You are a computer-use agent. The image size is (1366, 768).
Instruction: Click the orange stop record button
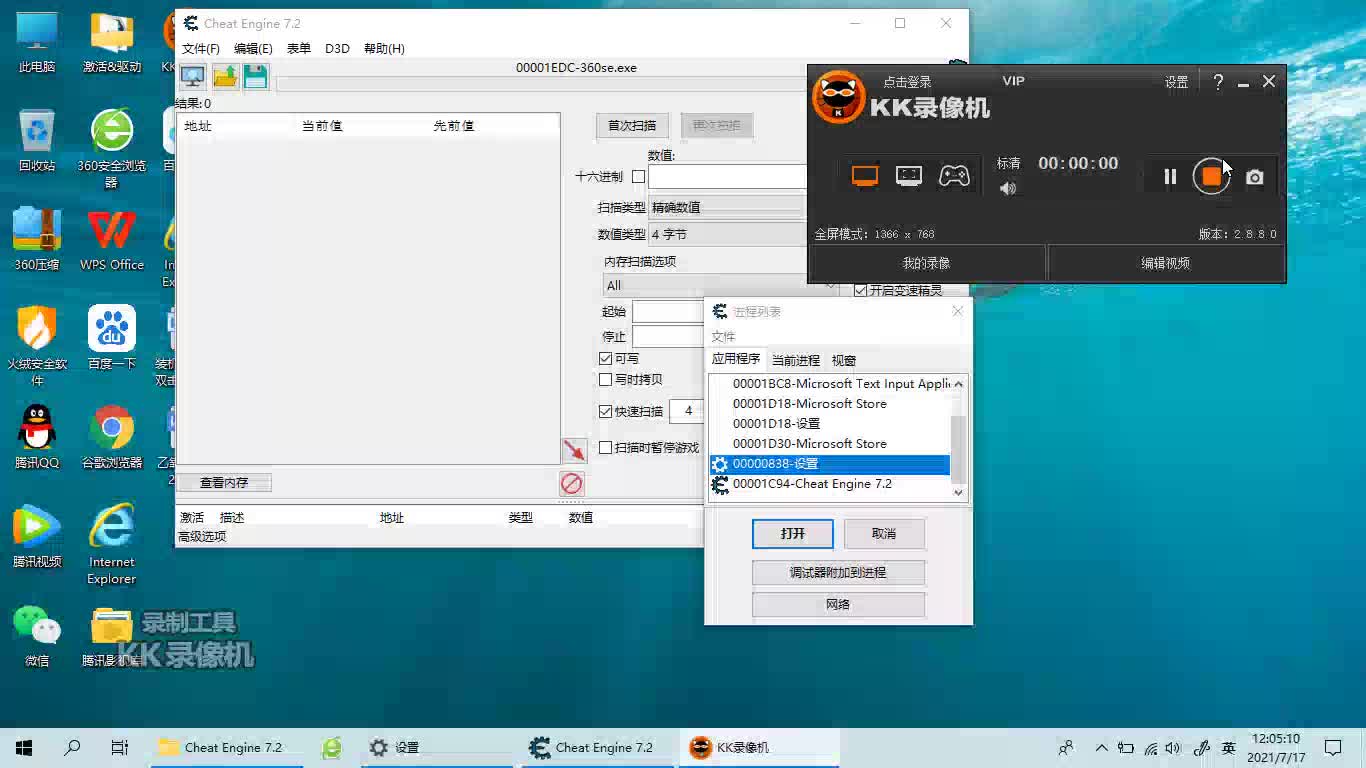pos(1211,177)
